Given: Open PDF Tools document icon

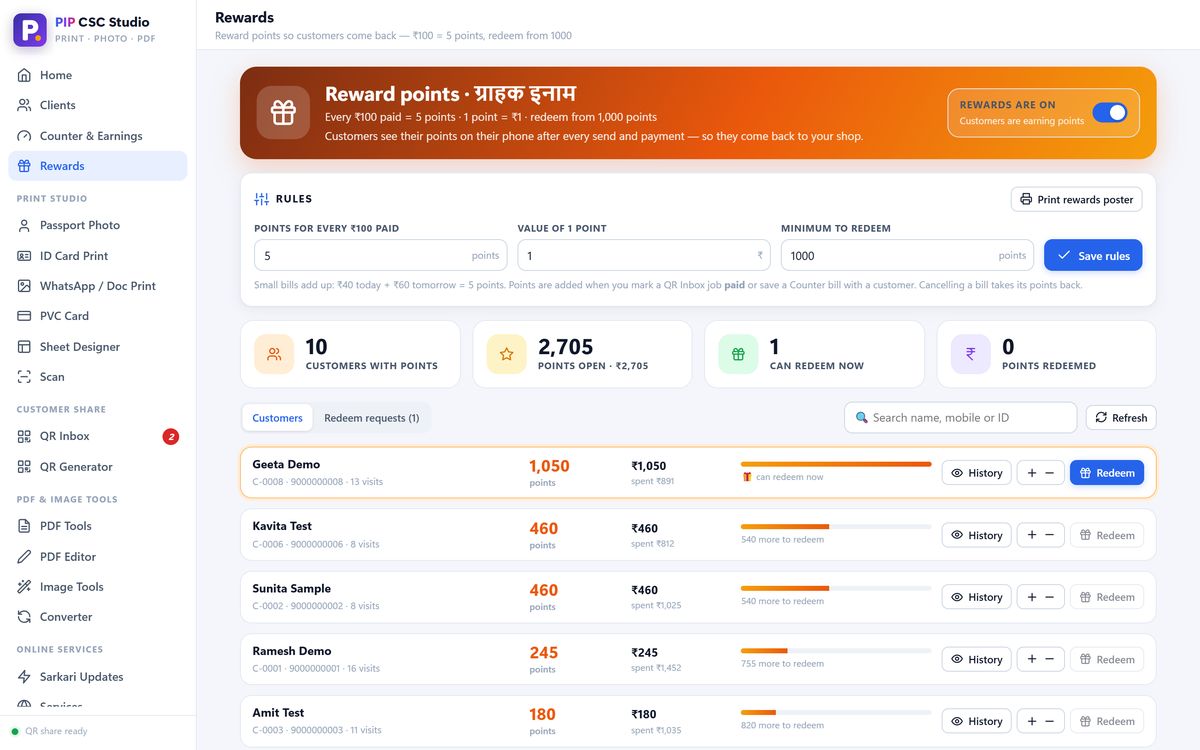Looking at the screenshot, I should (24, 526).
